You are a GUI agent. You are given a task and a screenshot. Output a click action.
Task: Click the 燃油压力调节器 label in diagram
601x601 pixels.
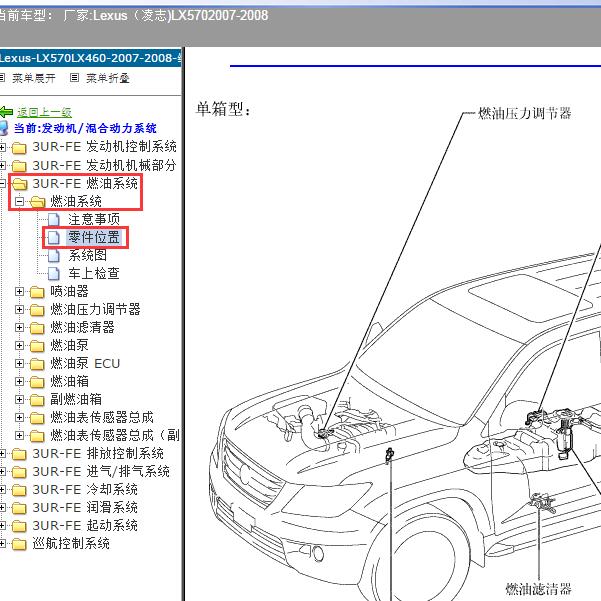coord(525,113)
